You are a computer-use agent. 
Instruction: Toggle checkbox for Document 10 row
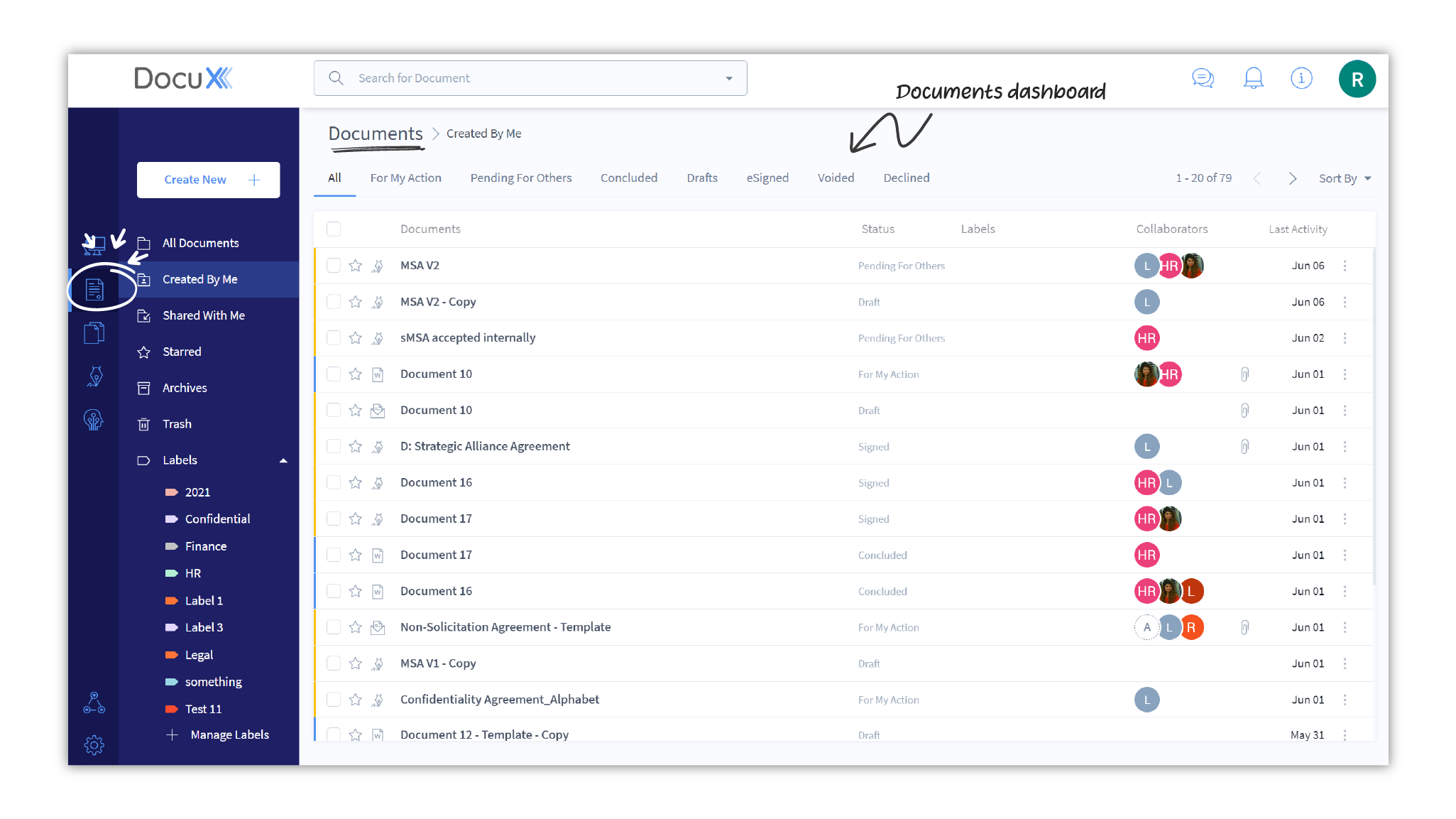click(334, 374)
